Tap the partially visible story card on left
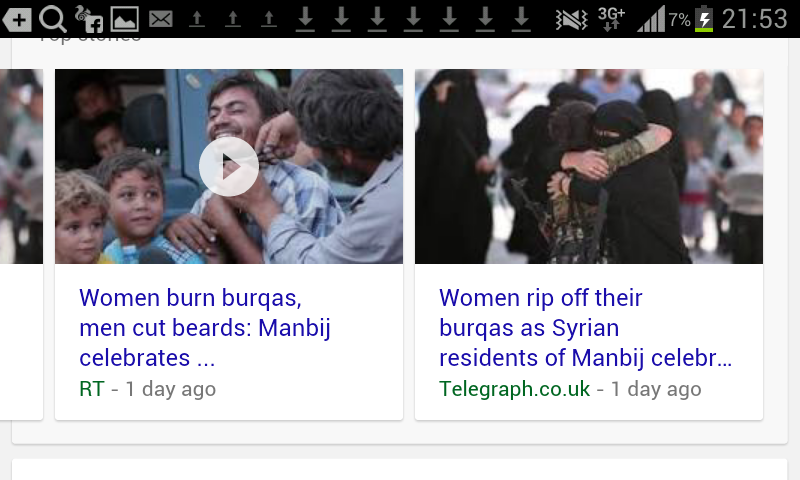The height and width of the screenshot is (480, 800). [x=21, y=245]
